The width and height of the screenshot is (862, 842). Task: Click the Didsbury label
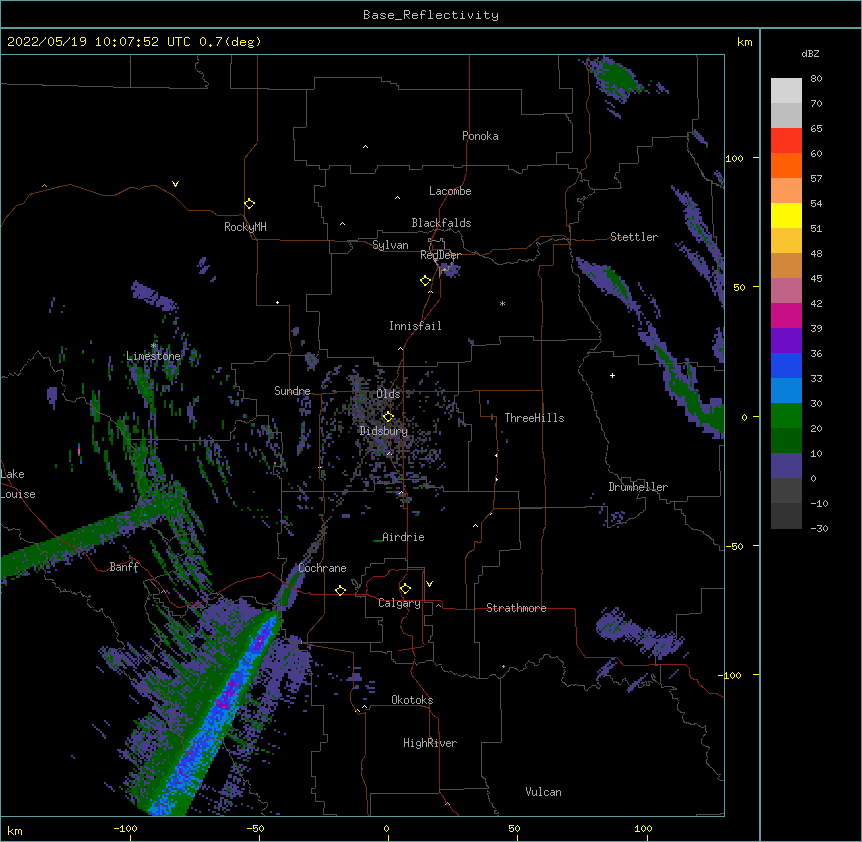[384, 431]
